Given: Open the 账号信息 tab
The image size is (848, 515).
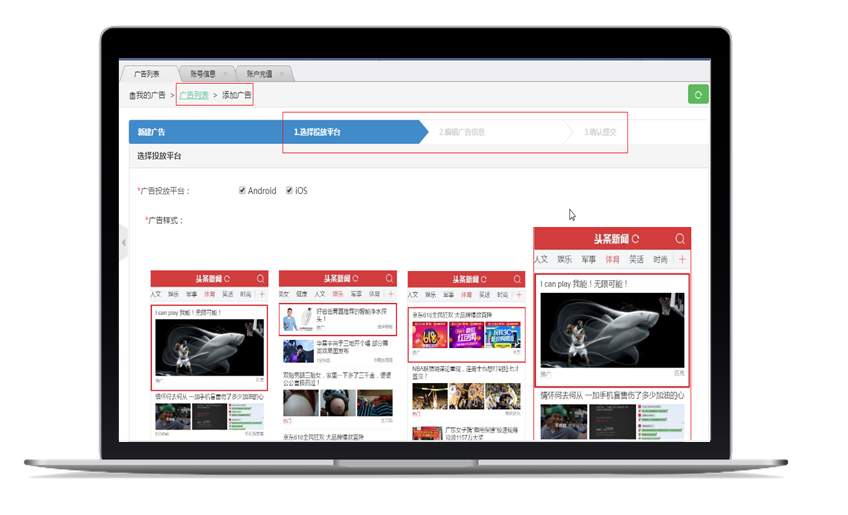Looking at the screenshot, I should (203, 74).
